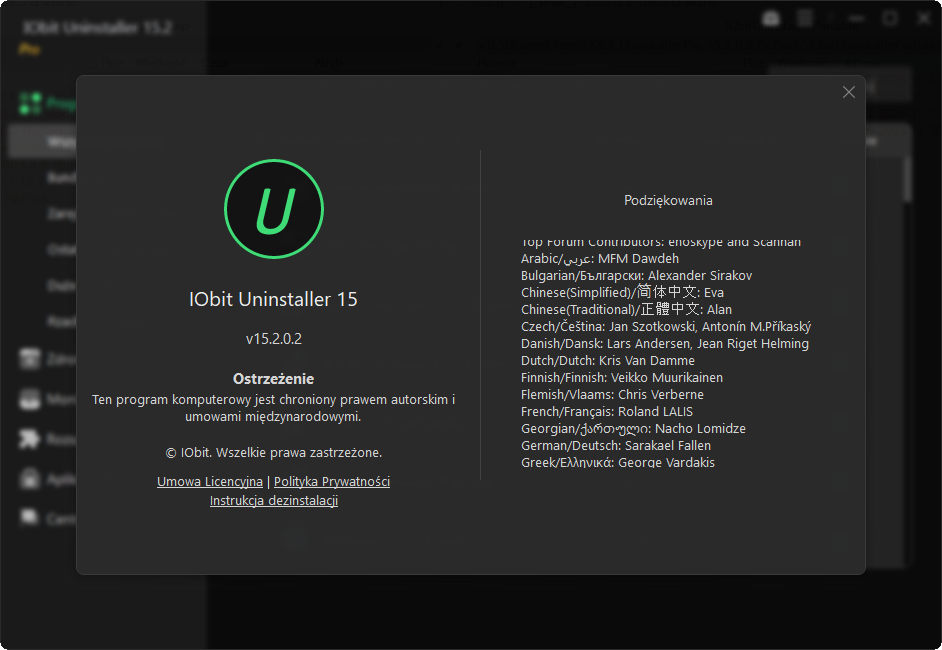The width and height of the screenshot is (942, 650).
Task: Click the Monitor instalacji sidebar icon behind the dialog
Action: [x=29, y=399]
